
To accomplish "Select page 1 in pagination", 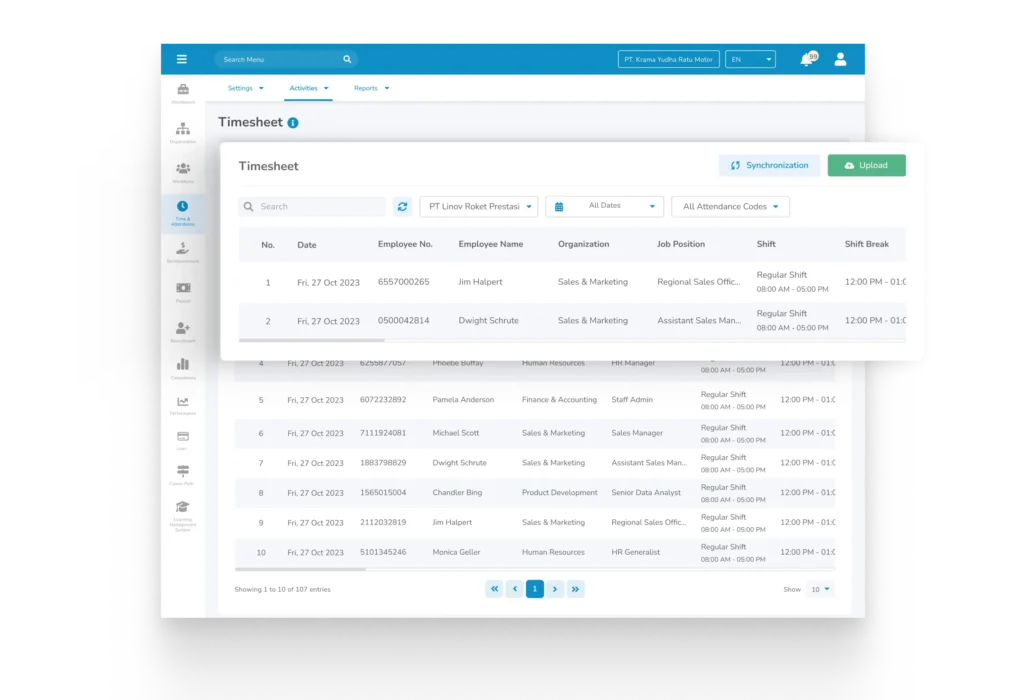I will click(x=535, y=589).
